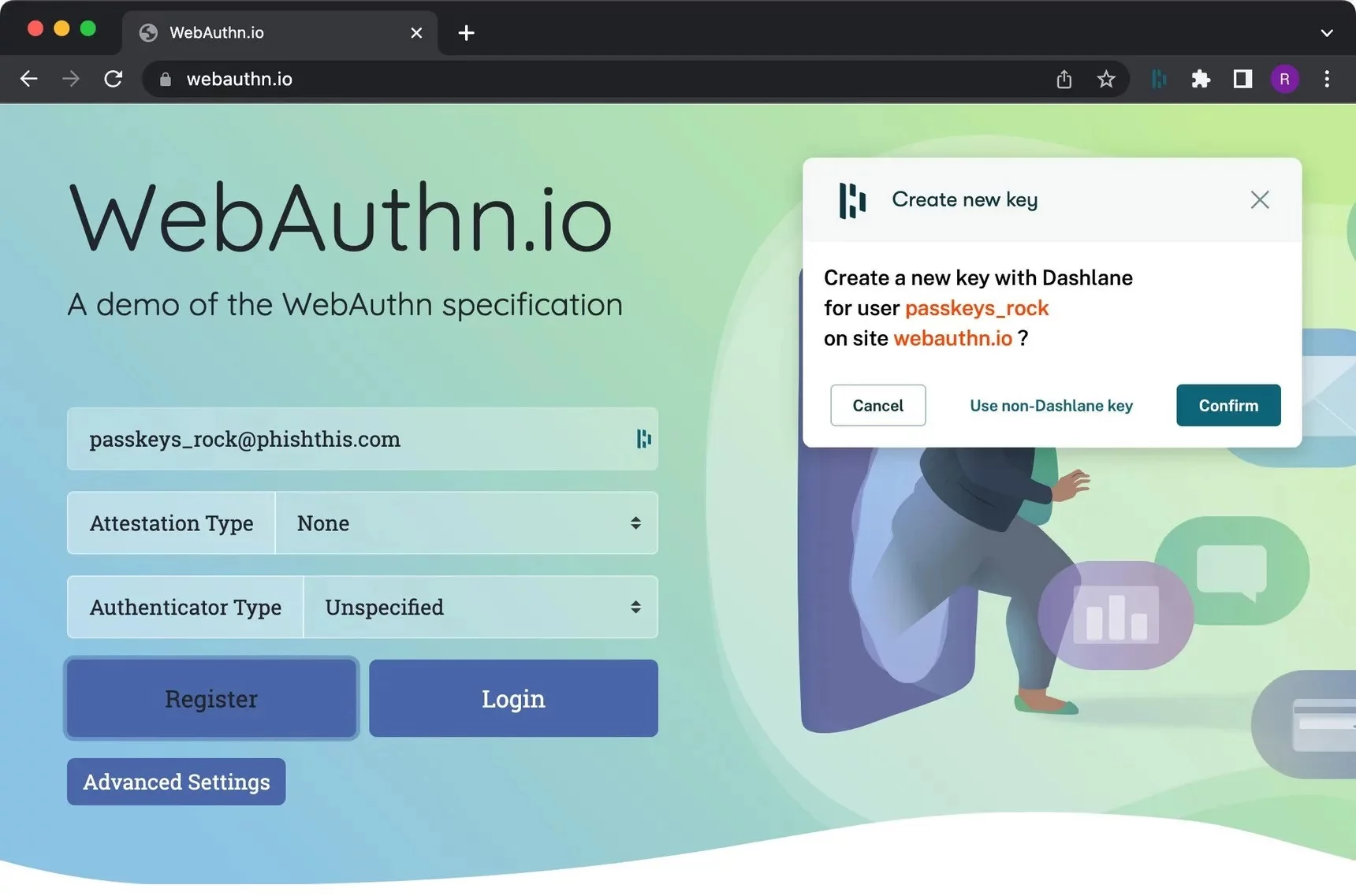Click orange passkeys_rock text in dialog
The width and height of the screenshot is (1356, 896).
tap(977, 308)
